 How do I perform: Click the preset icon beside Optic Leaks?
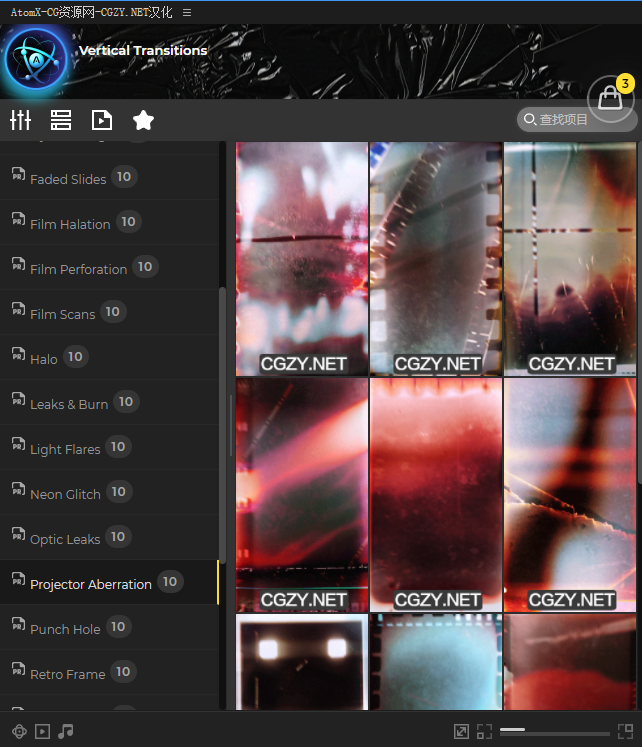tap(19, 534)
